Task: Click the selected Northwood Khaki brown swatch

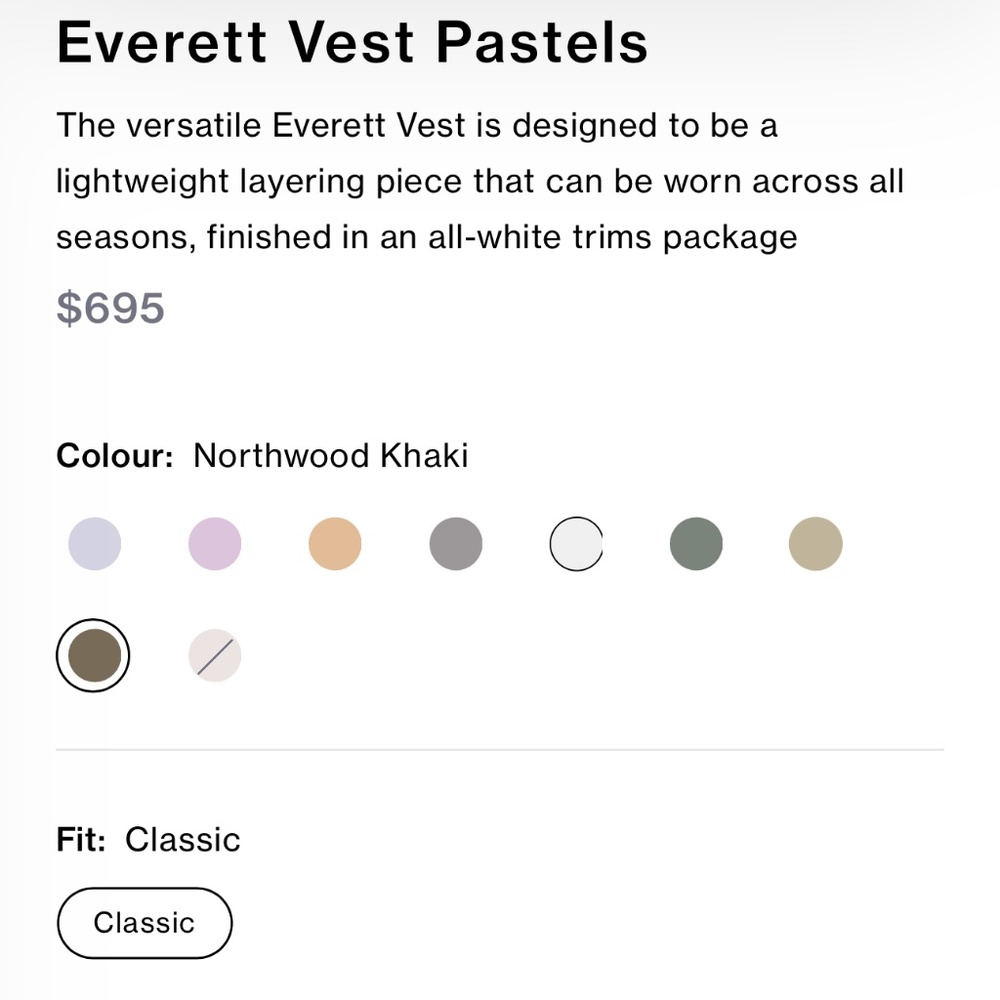Action: [93, 656]
